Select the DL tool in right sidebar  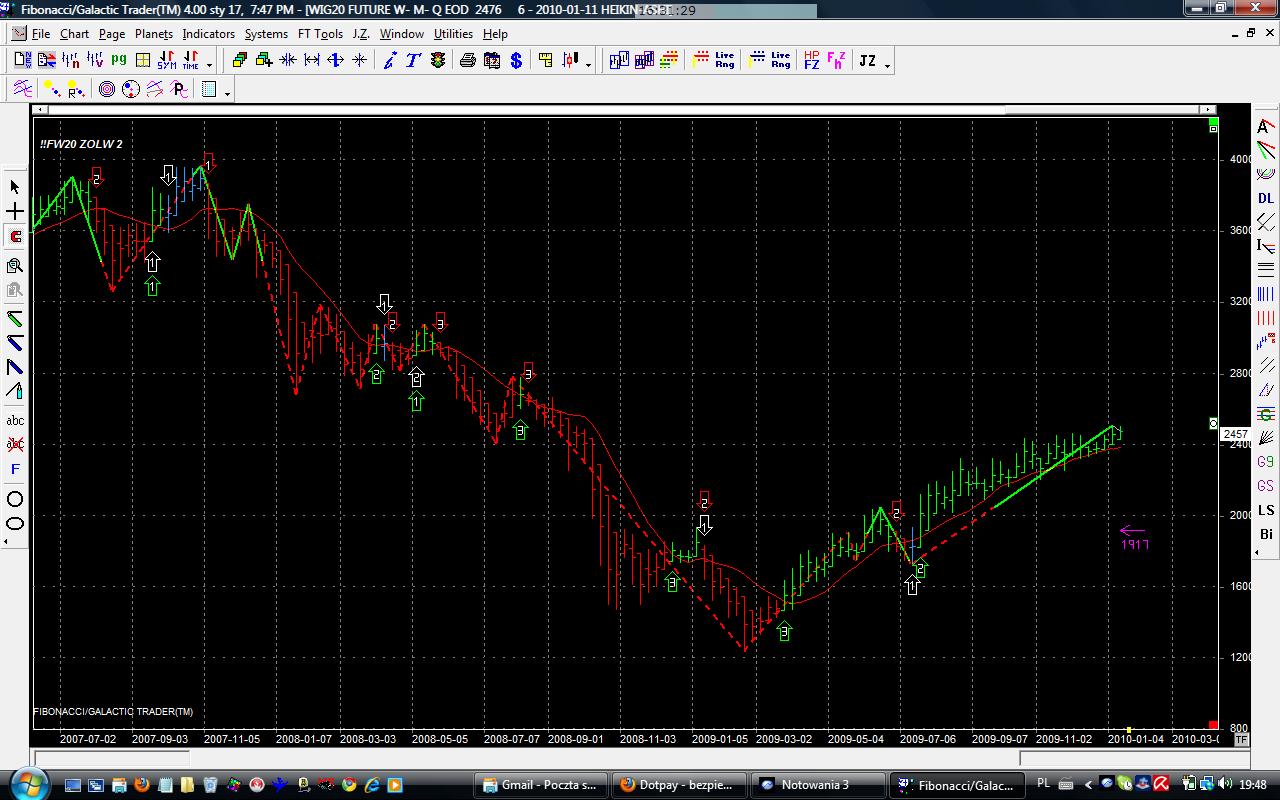tap(1266, 198)
